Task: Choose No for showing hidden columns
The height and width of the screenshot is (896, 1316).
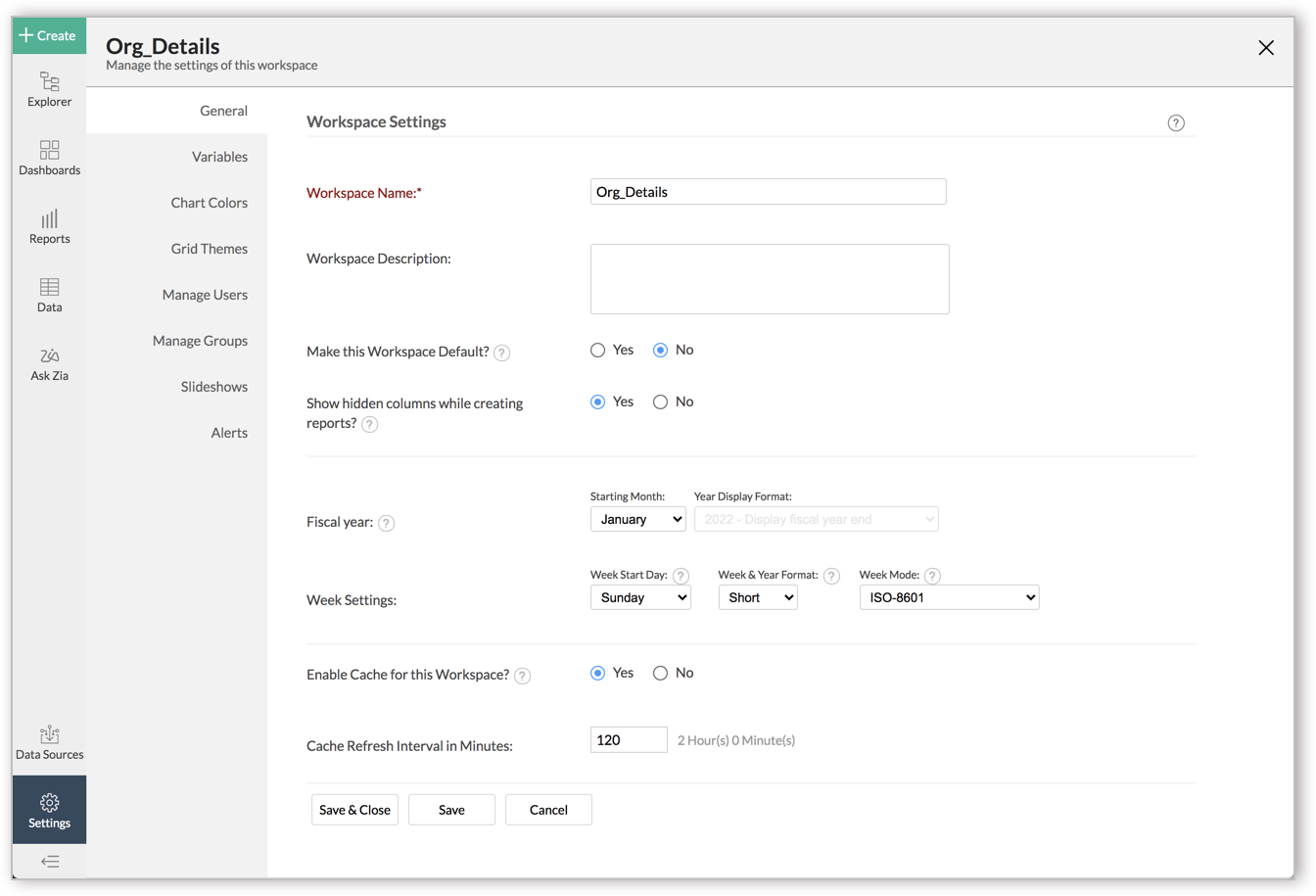Action: coord(660,401)
